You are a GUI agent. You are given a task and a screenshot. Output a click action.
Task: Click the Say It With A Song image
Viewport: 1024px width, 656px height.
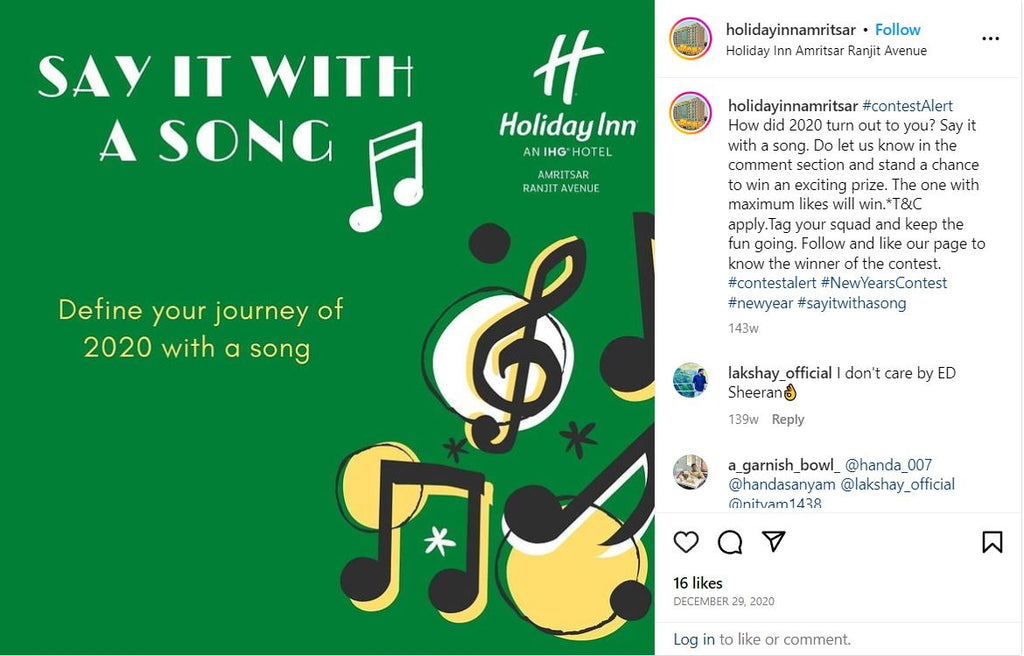point(327,328)
